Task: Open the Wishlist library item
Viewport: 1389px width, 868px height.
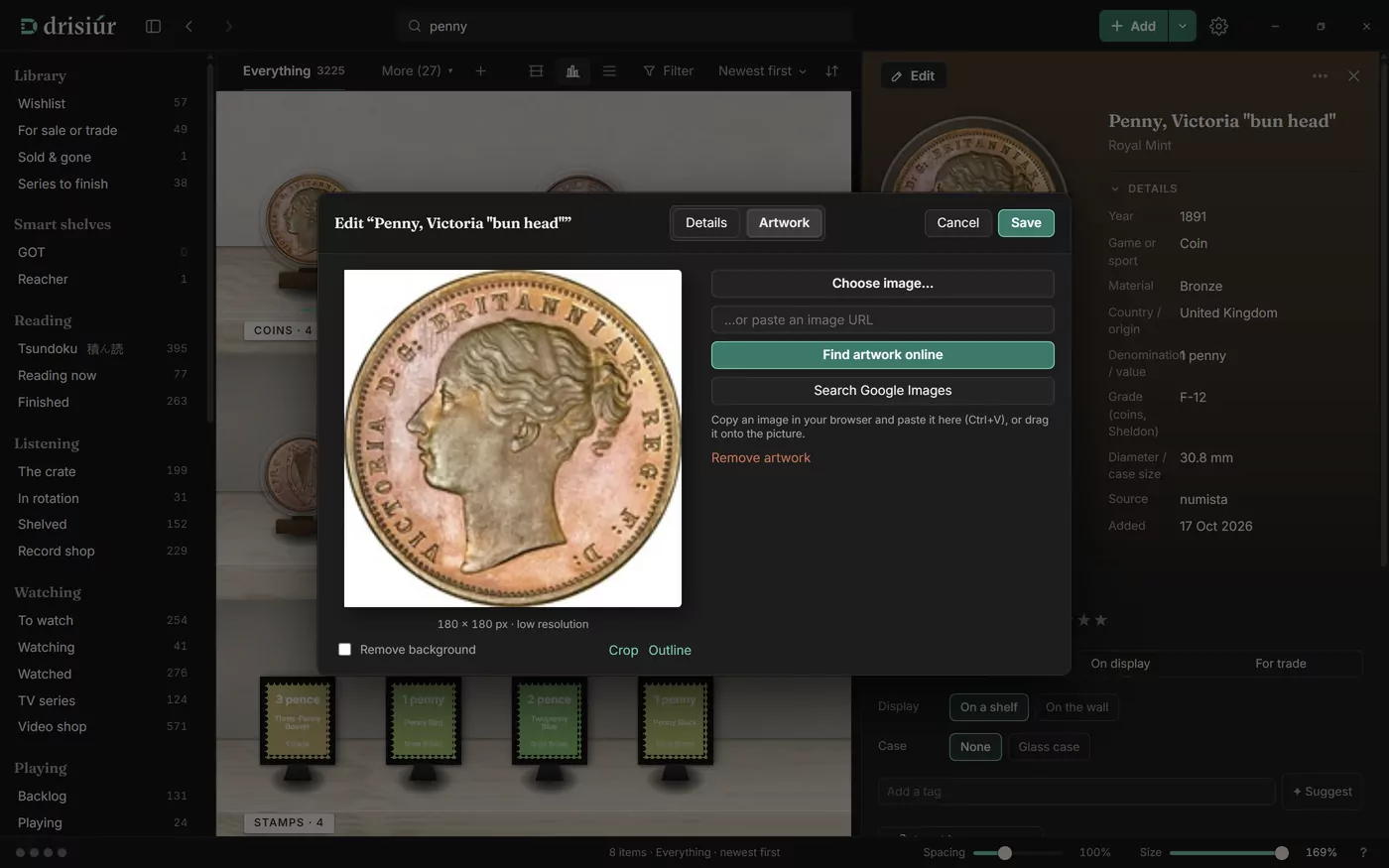Action: click(x=102, y=103)
